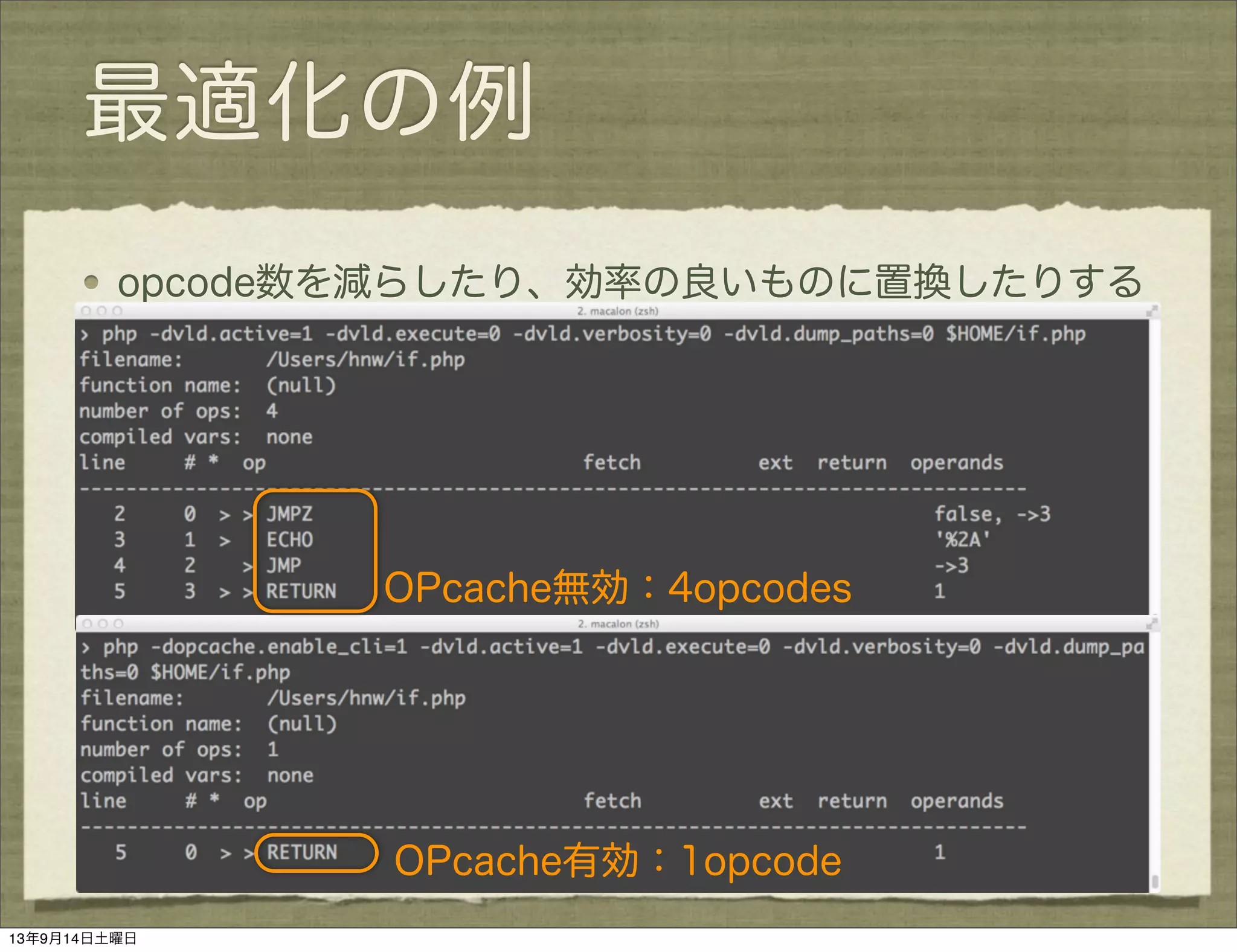Click operand '1' of upper RETURN row
Screen dimensions: 1237x952
(x=940, y=591)
